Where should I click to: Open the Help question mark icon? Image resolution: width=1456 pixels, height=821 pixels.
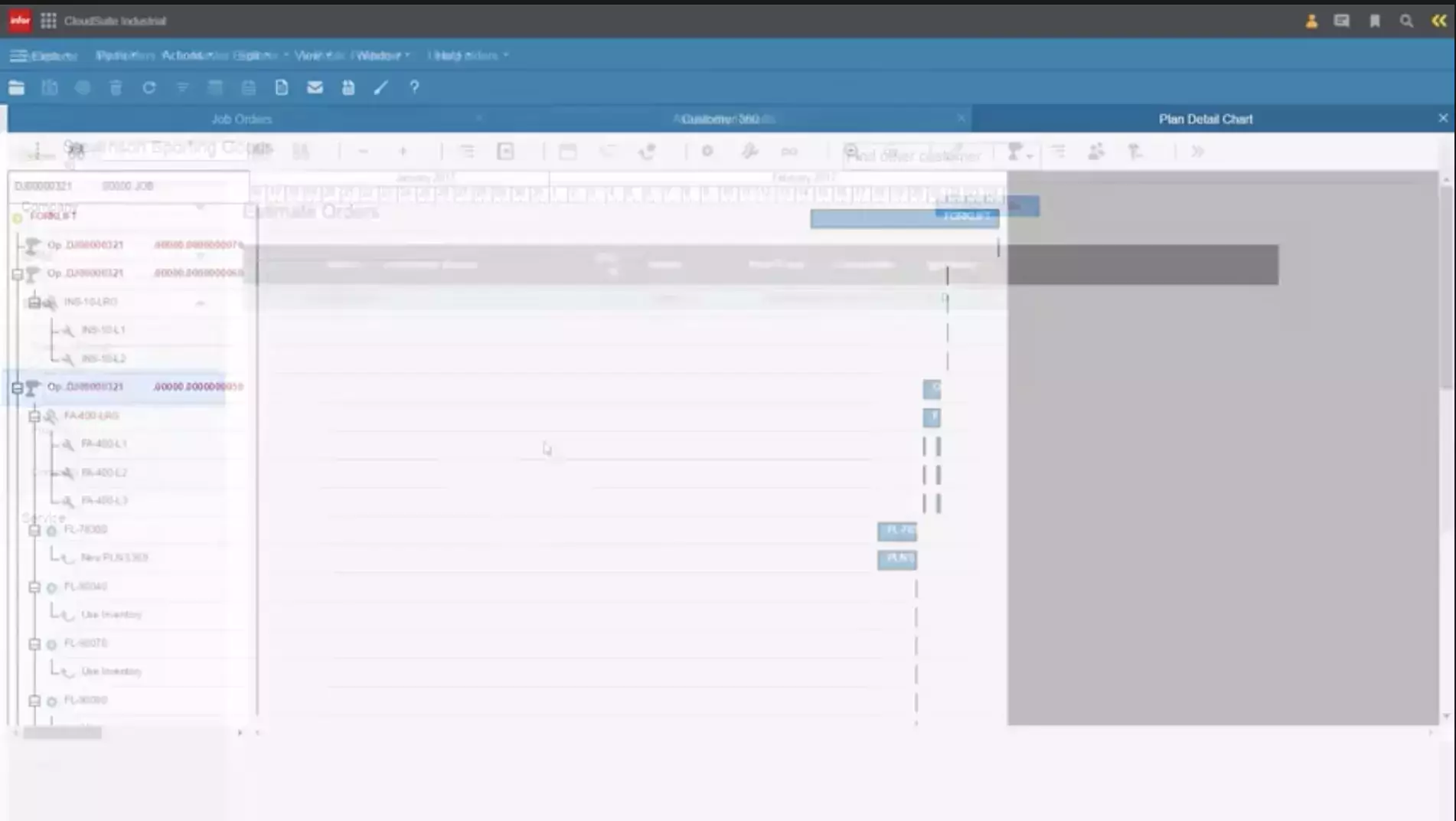pos(413,87)
